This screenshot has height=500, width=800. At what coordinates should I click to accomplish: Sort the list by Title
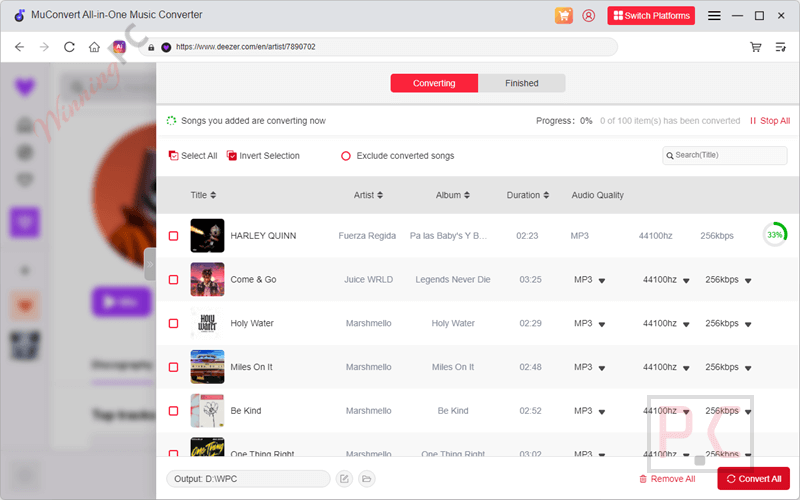[x=203, y=195]
